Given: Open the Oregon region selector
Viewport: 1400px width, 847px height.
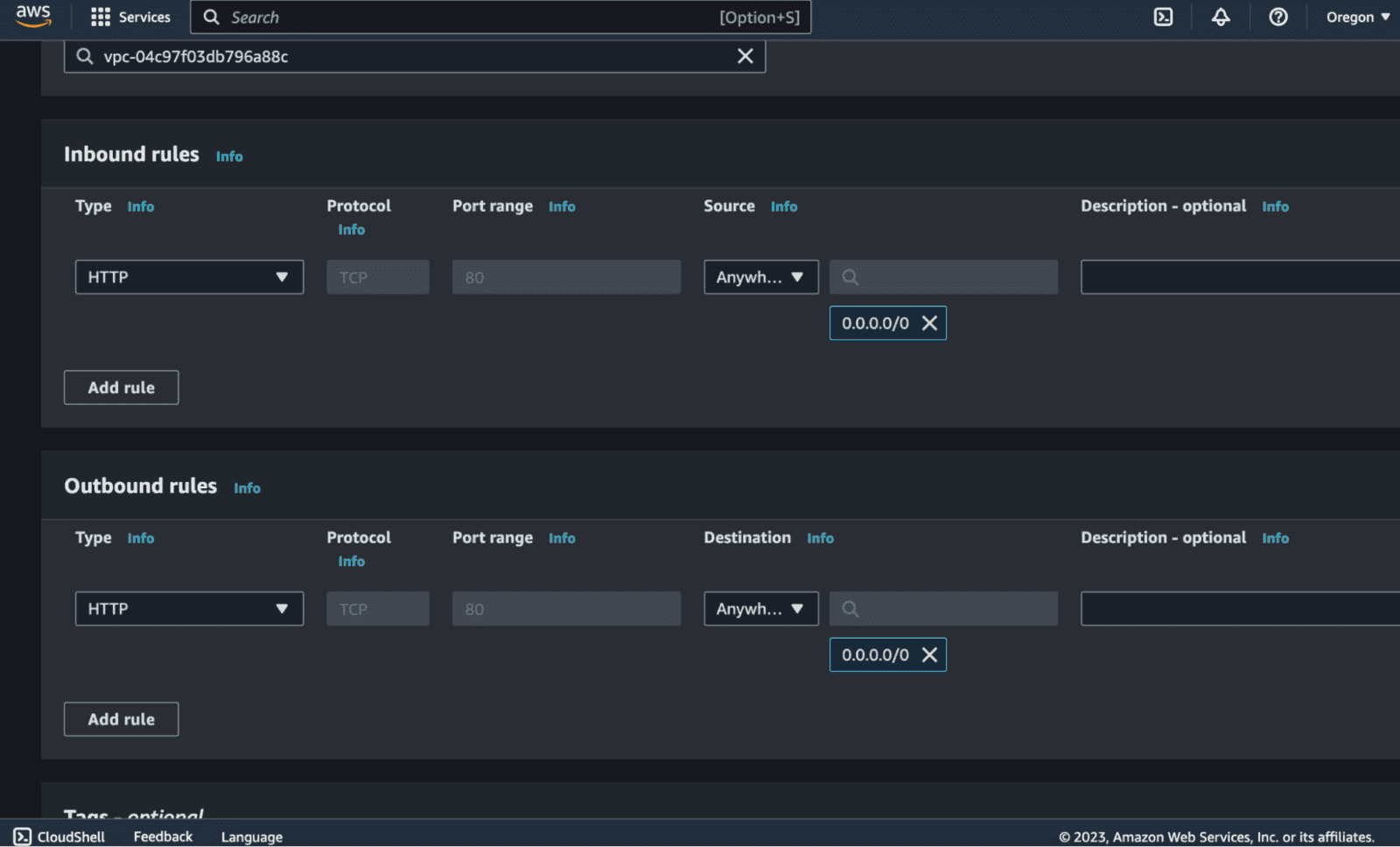Looking at the screenshot, I should pos(1354,17).
